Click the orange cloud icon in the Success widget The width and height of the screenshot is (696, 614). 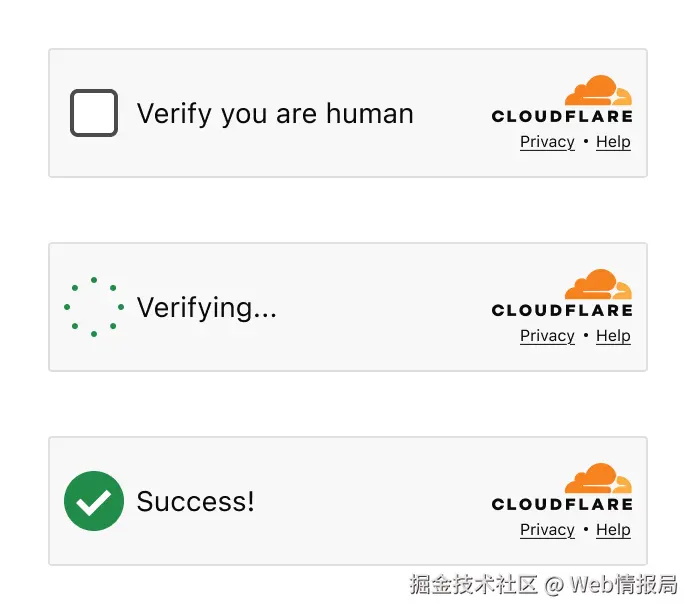598,479
